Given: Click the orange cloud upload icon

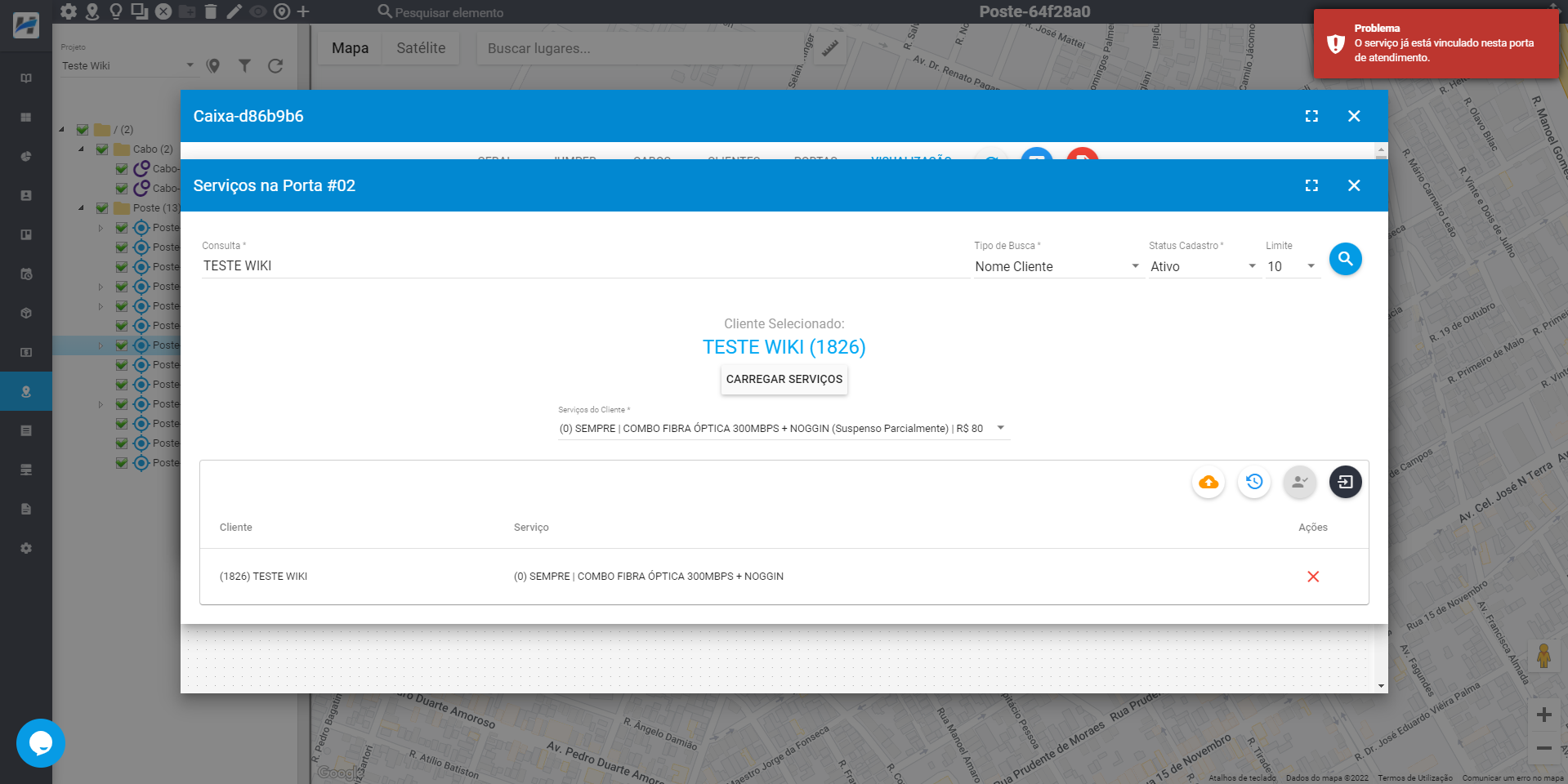Looking at the screenshot, I should click(1208, 482).
